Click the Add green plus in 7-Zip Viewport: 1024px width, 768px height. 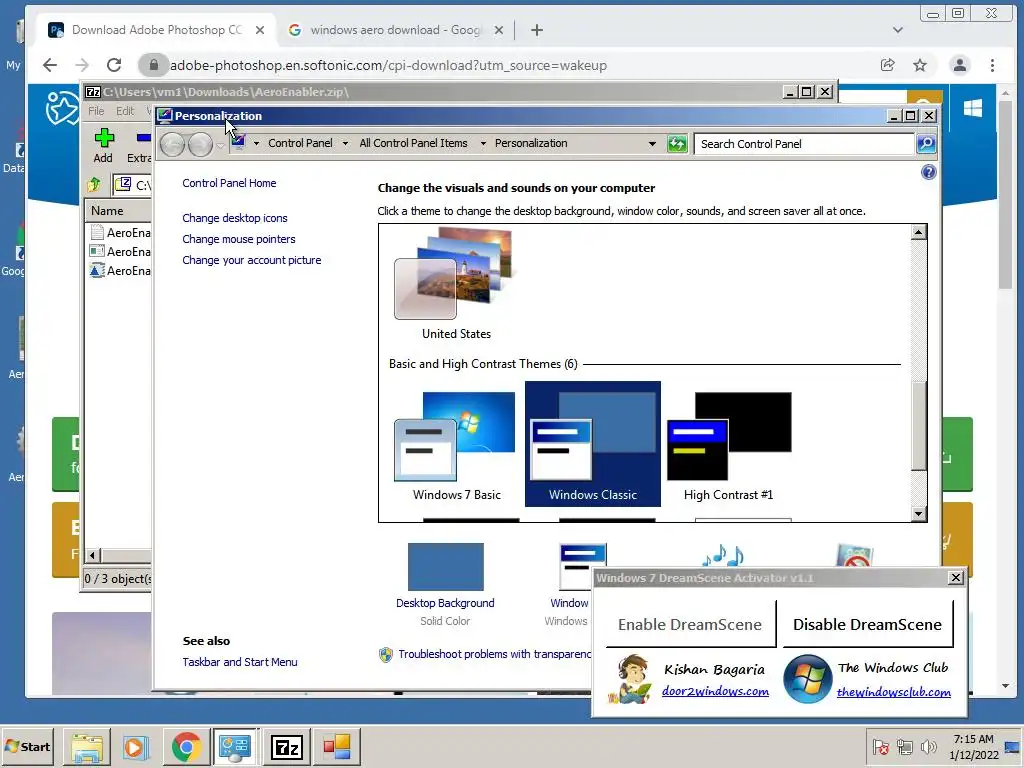104,138
